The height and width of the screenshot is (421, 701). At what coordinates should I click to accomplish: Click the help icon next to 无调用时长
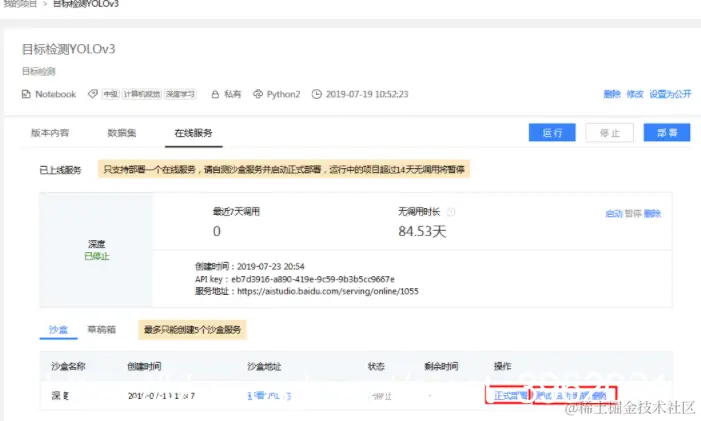[451, 212]
